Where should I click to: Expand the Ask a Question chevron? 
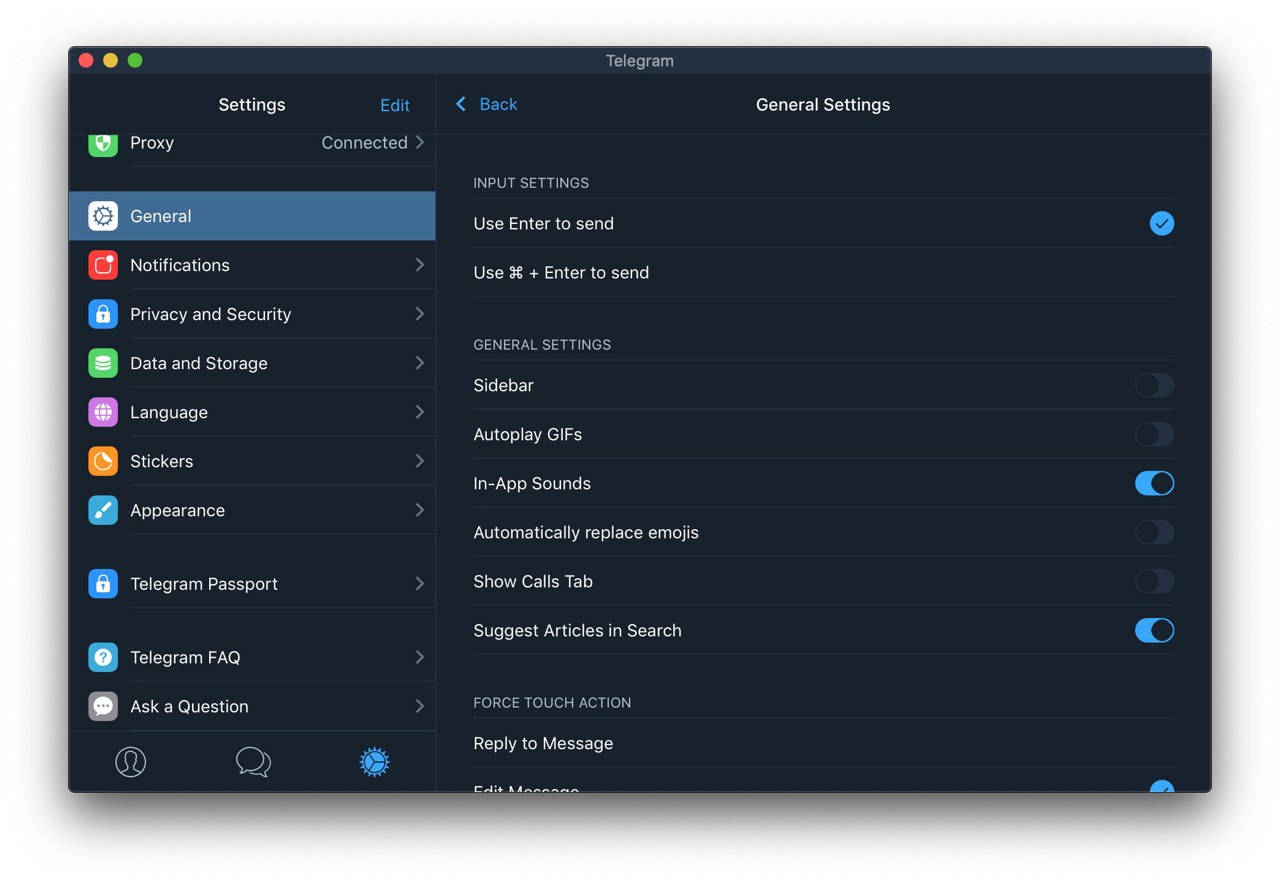pos(420,706)
